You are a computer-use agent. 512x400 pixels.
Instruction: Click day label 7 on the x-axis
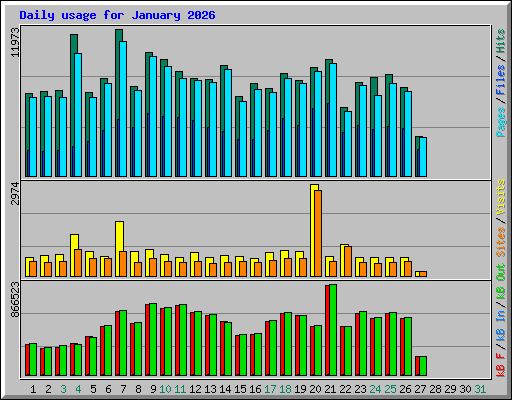123,389
